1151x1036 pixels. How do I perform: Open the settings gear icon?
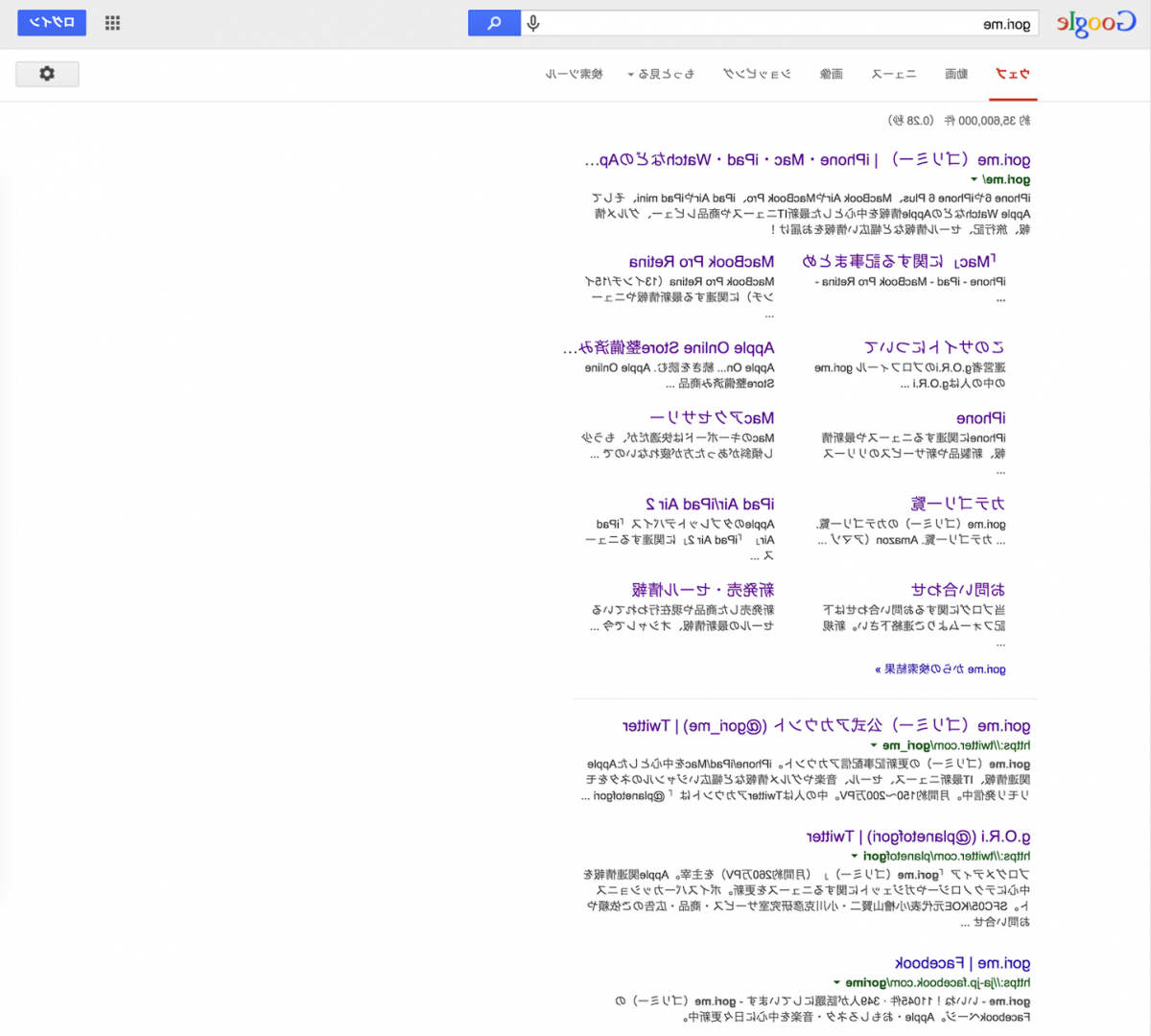click(x=47, y=73)
